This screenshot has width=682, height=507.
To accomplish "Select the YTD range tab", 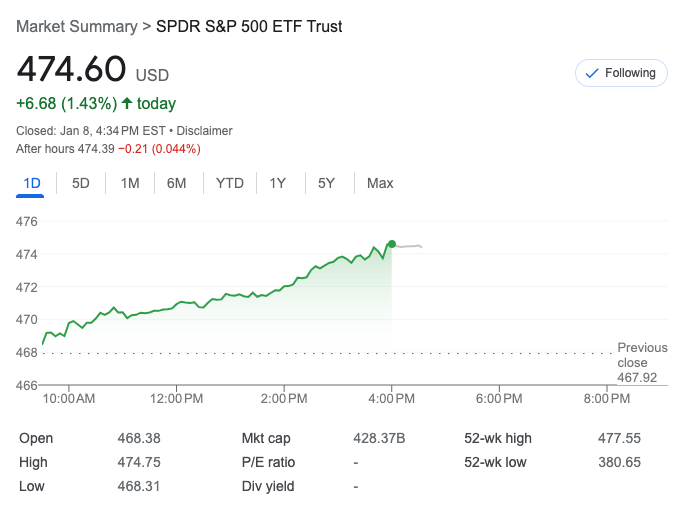I will click(x=230, y=183).
